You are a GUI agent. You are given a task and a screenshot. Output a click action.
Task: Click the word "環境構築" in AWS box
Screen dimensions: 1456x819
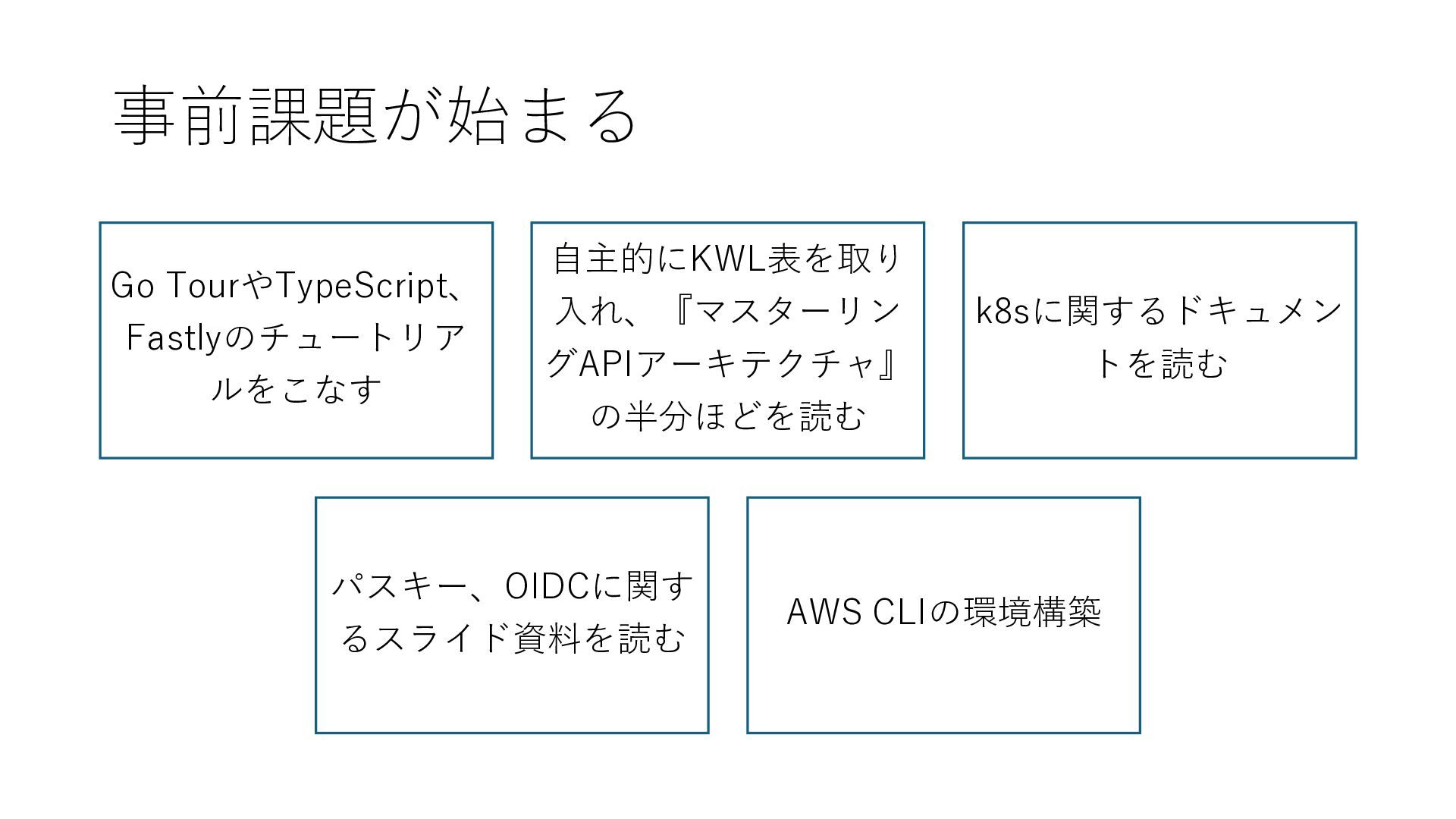[1032, 613]
